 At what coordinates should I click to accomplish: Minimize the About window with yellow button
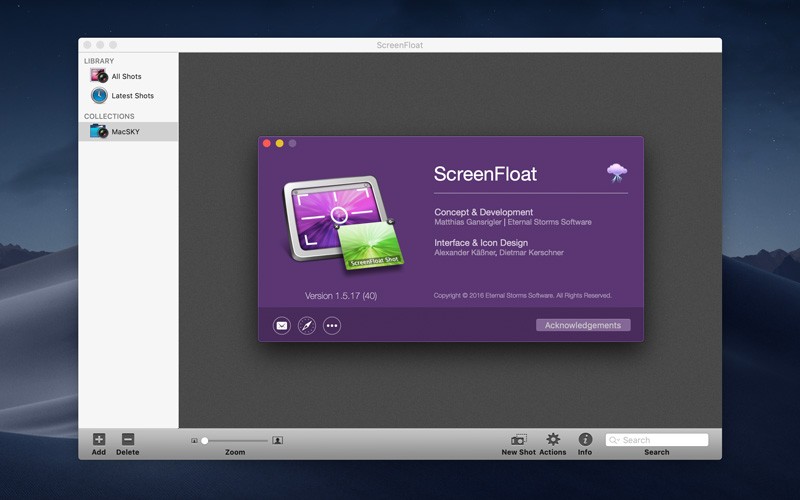click(280, 143)
